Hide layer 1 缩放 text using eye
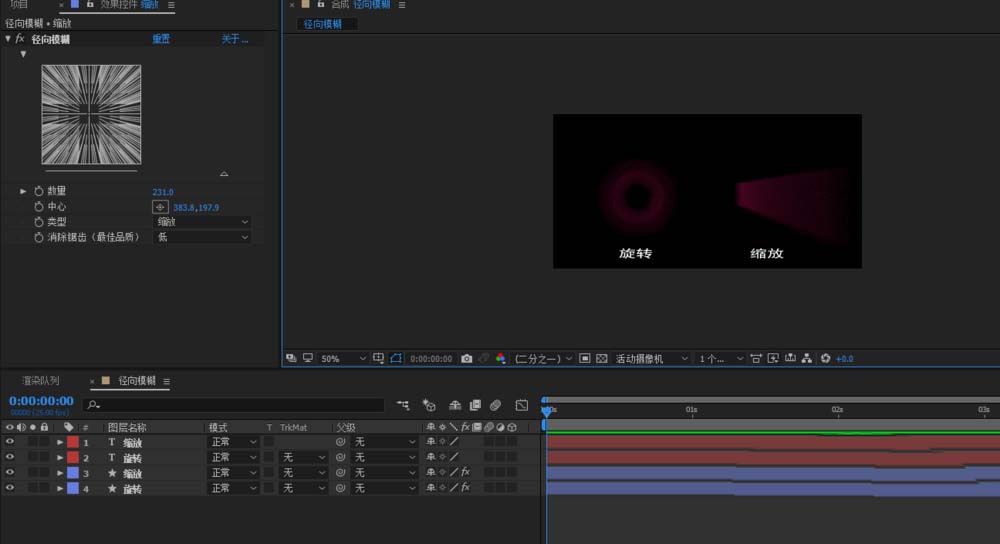Viewport: 1000px width, 544px height. pos(10,441)
